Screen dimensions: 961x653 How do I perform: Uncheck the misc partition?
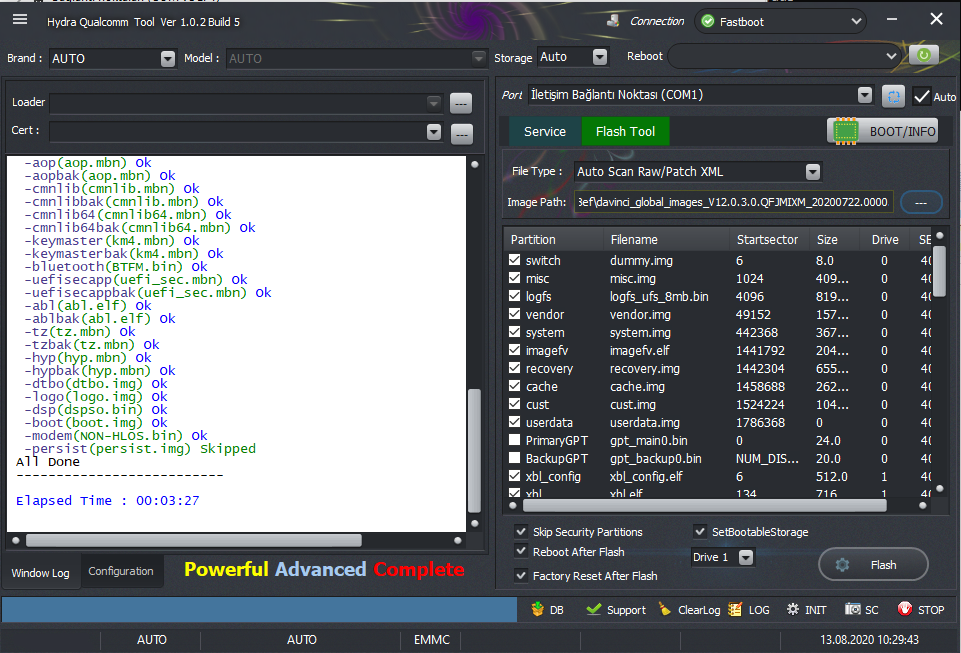[515, 278]
